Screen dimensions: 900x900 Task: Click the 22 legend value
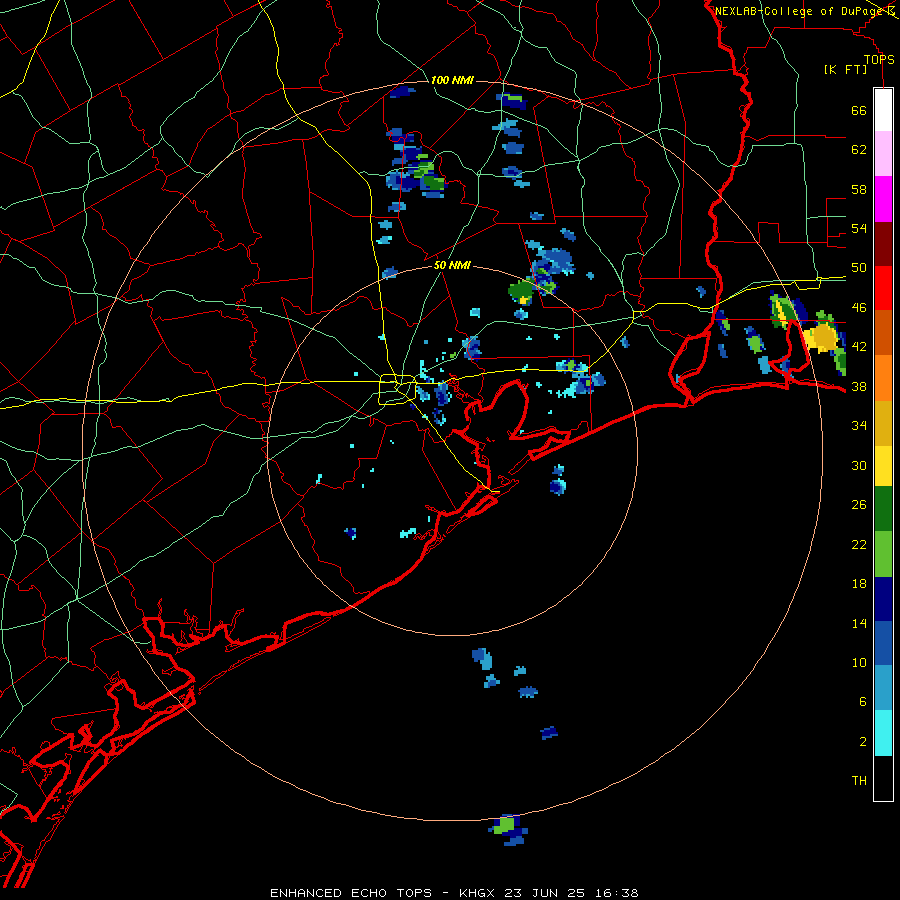pos(859,545)
